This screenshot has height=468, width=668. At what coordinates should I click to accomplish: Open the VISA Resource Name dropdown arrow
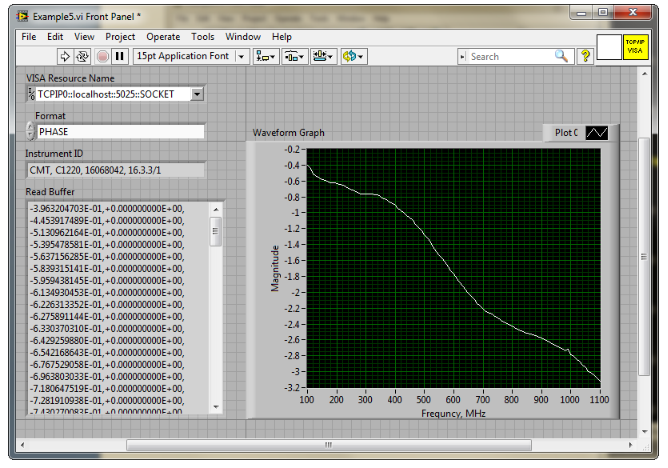197,94
